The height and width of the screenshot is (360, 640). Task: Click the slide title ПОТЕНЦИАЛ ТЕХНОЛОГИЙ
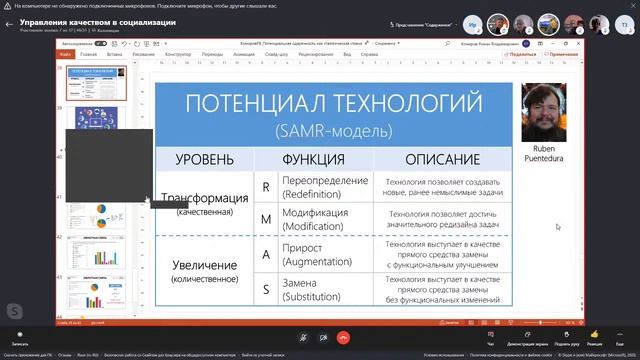[x=333, y=103]
